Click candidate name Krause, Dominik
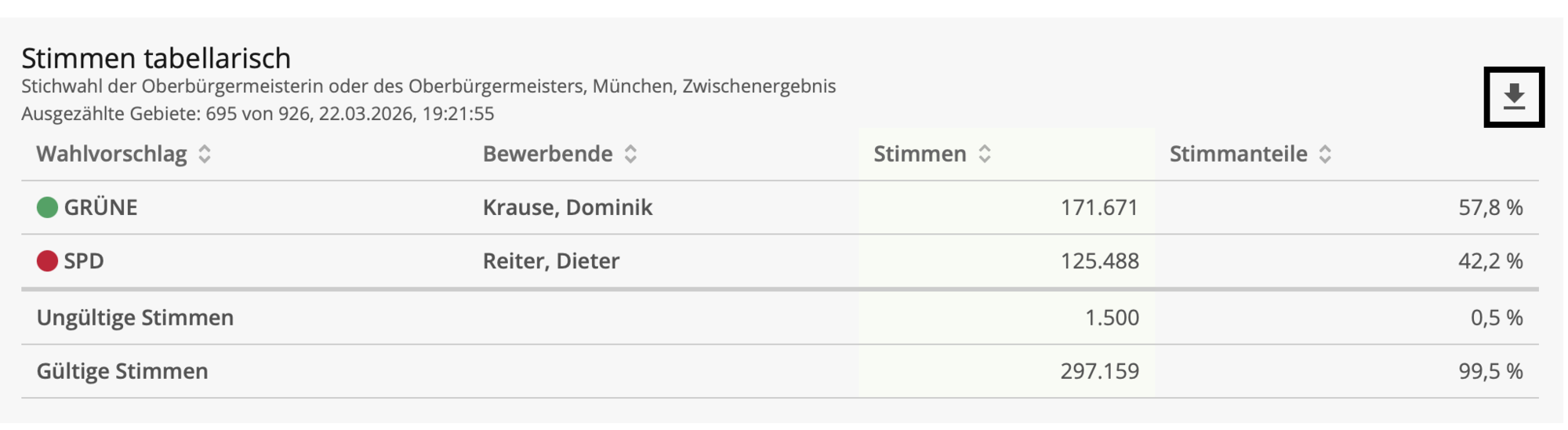The width and height of the screenshot is (1568, 430). click(x=567, y=207)
